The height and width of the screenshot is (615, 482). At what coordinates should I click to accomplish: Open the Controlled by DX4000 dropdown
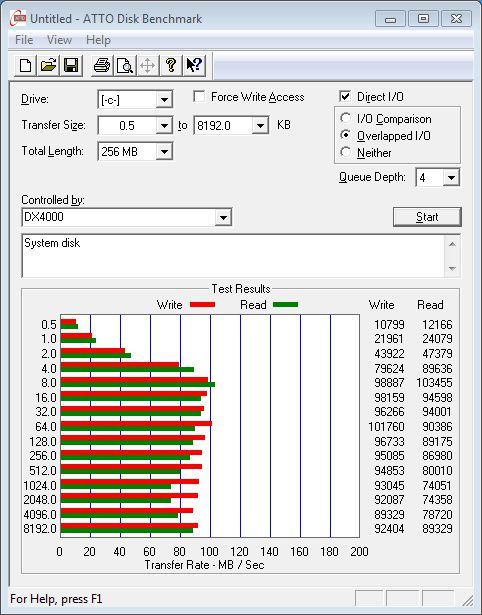(x=223, y=217)
